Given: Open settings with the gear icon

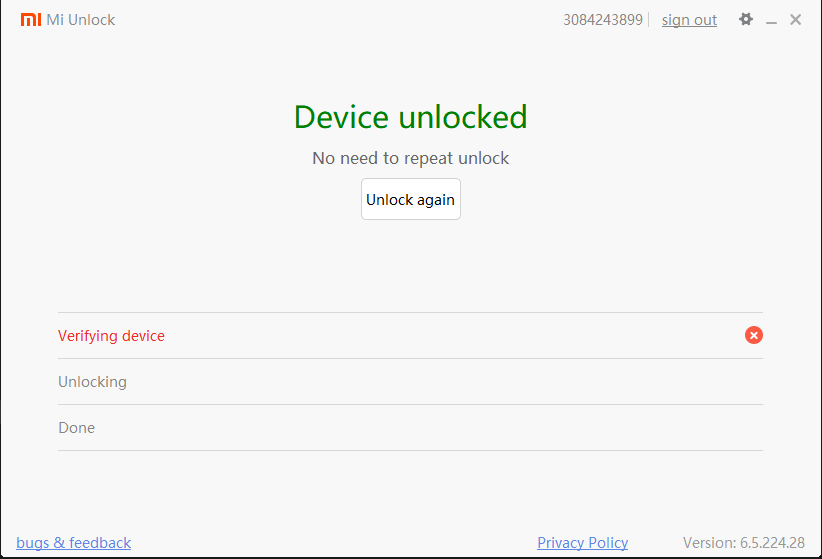Looking at the screenshot, I should point(746,19).
